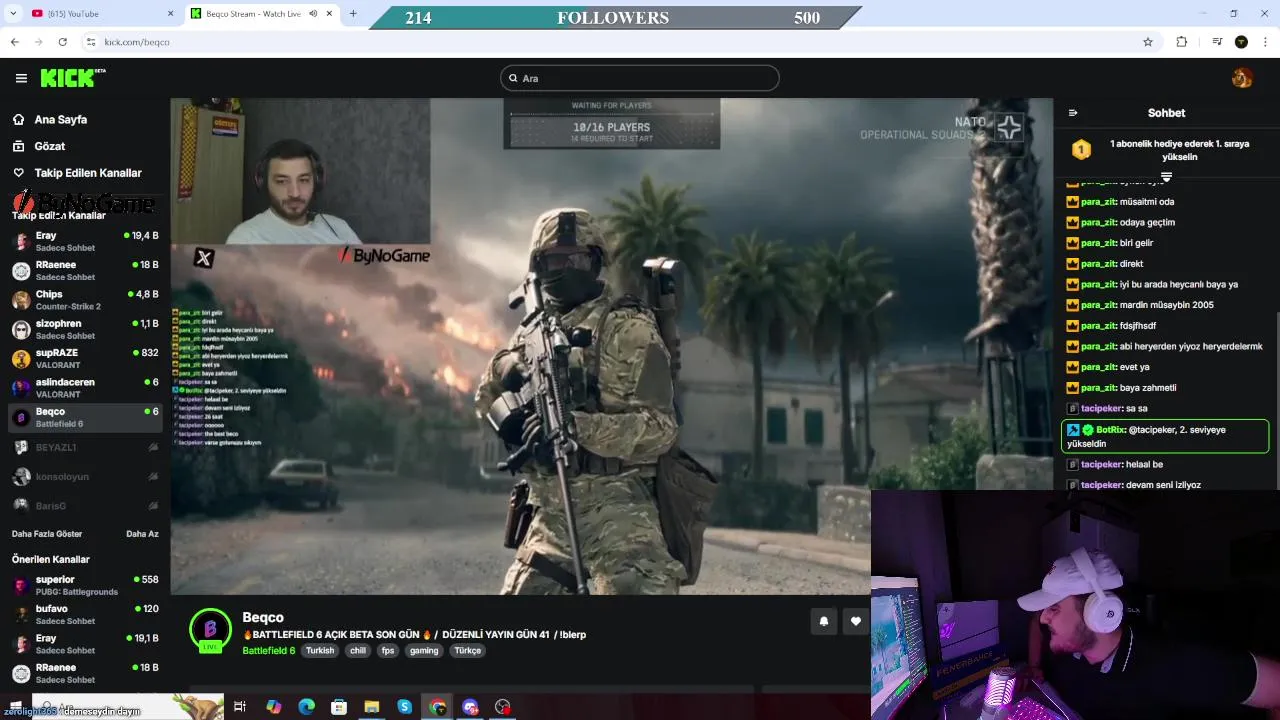View site information icon in address bar
Viewport: 1280px width, 720px height.
(90, 42)
